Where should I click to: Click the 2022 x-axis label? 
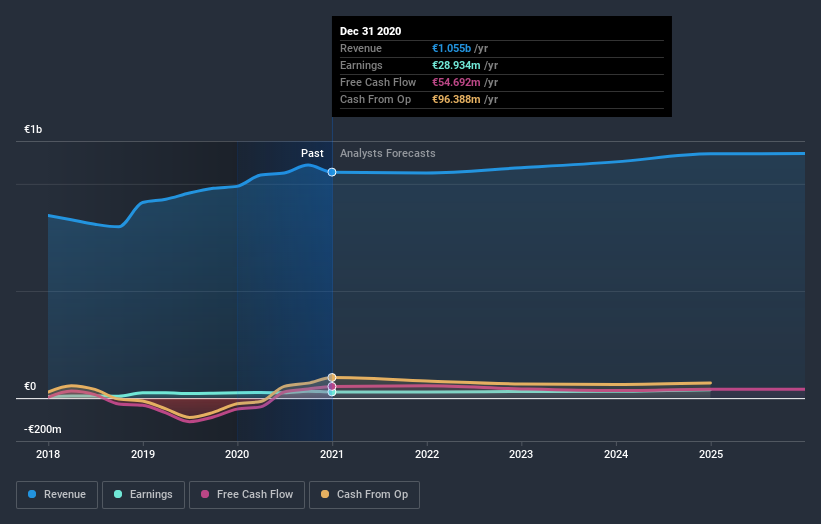[x=427, y=454]
